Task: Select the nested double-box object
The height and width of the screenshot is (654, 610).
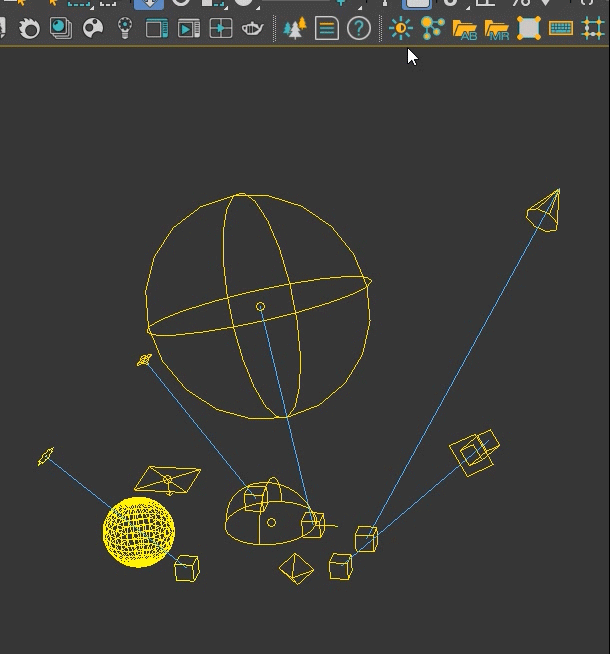Action: pos(474,453)
